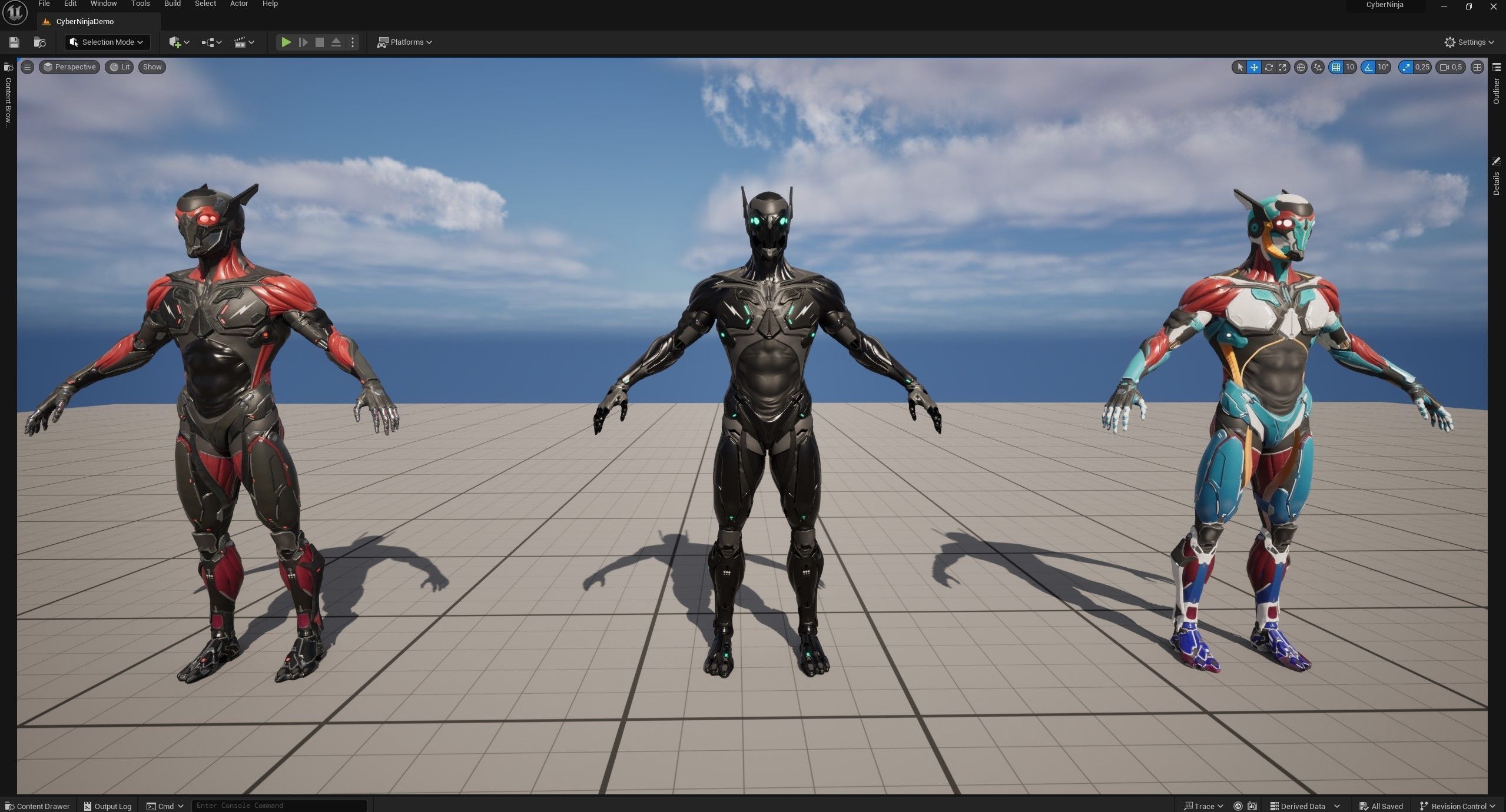Open the Cmd console type dropdown
1506x812 pixels.
pyautogui.click(x=165, y=806)
